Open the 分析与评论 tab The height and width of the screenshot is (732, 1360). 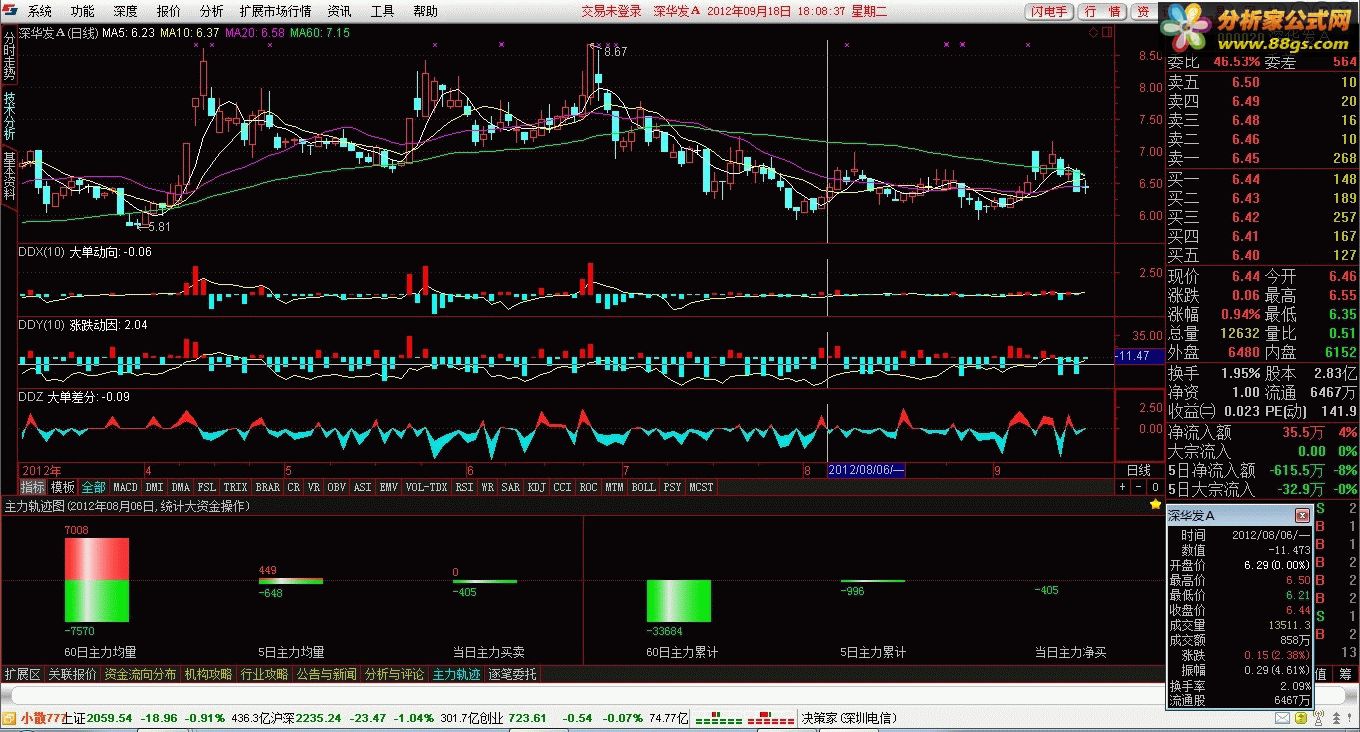(394, 674)
